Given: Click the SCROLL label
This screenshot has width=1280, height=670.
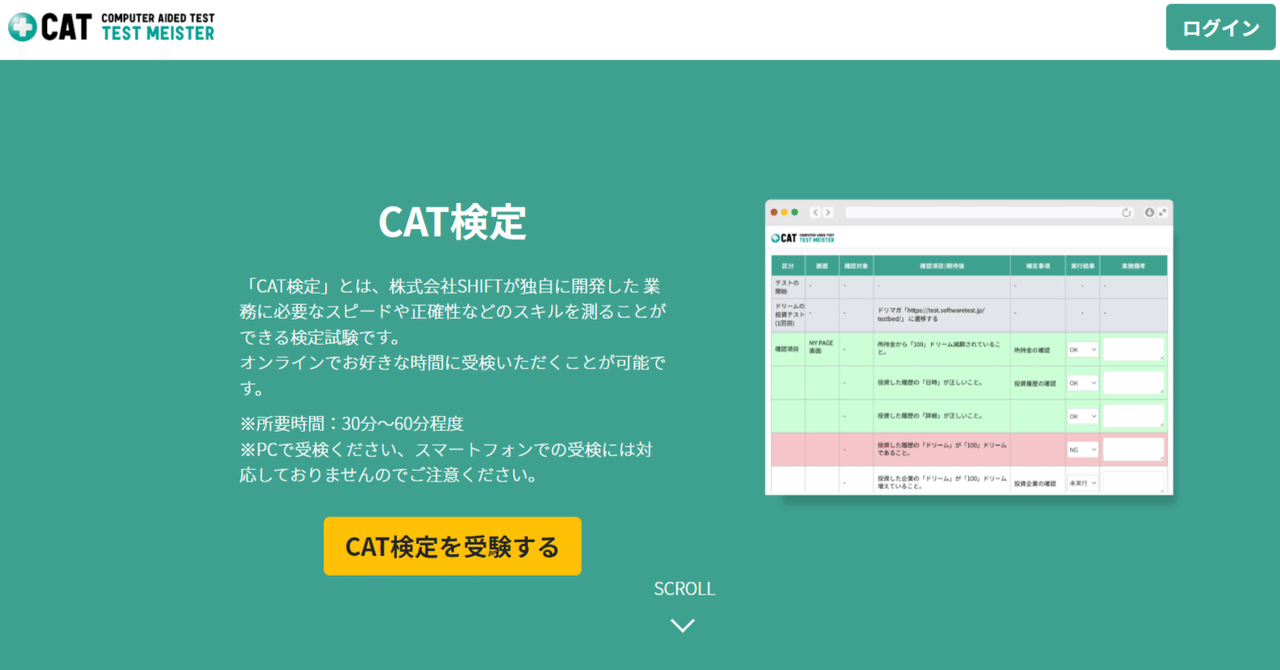Looking at the screenshot, I should coord(684,589).
